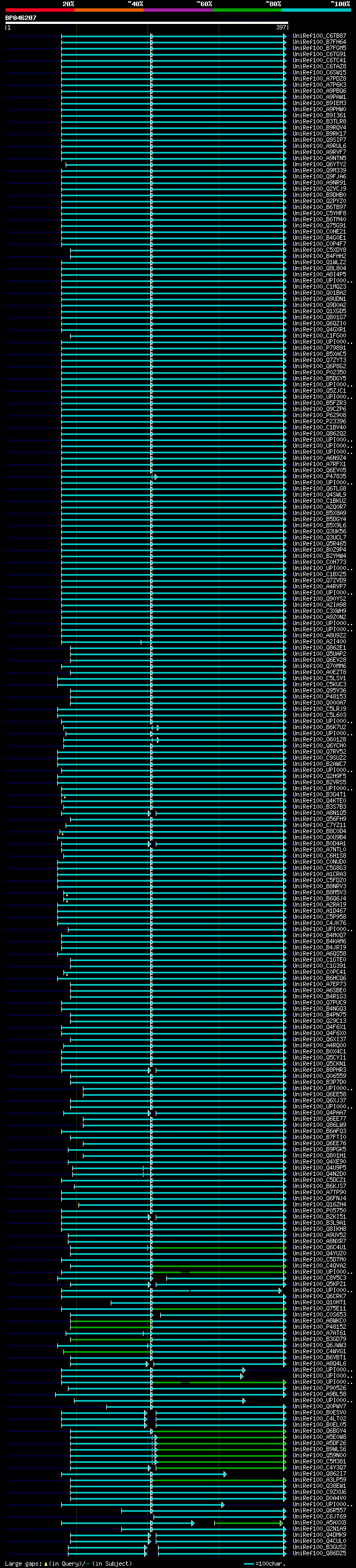Select text UniRef100_Q6TLG8
The image size is (356, 1568).
click(319, 489)
